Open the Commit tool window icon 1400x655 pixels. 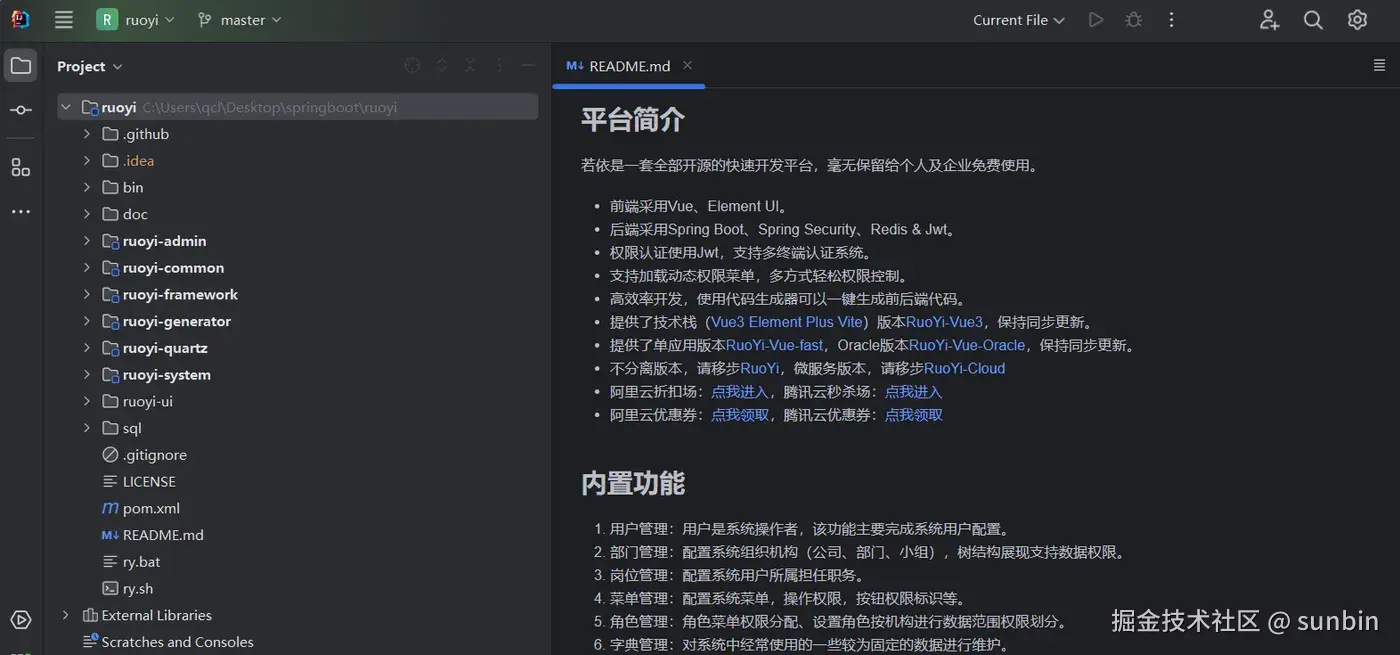20,110
